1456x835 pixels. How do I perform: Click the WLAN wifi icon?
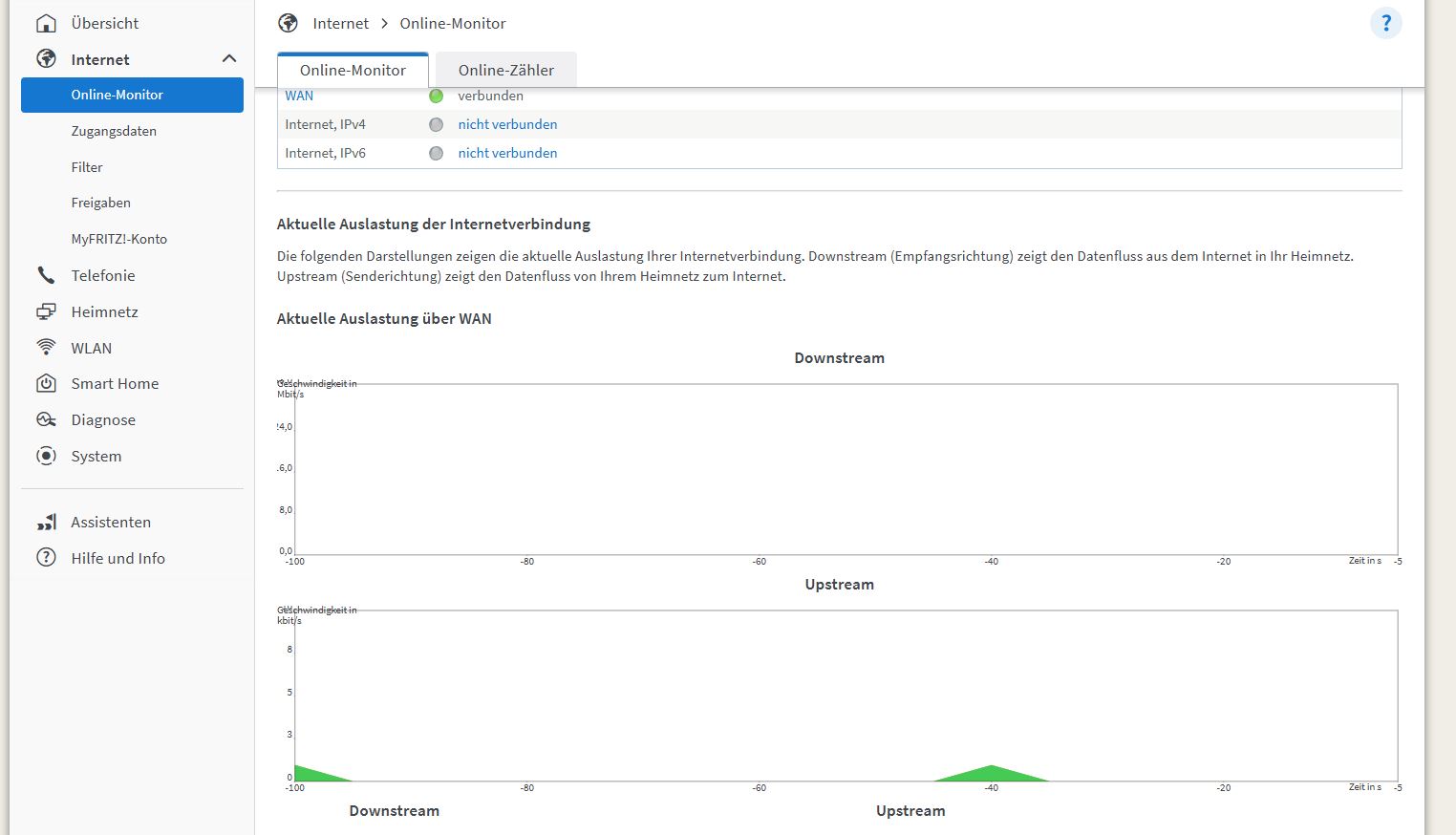coord(46,348)
